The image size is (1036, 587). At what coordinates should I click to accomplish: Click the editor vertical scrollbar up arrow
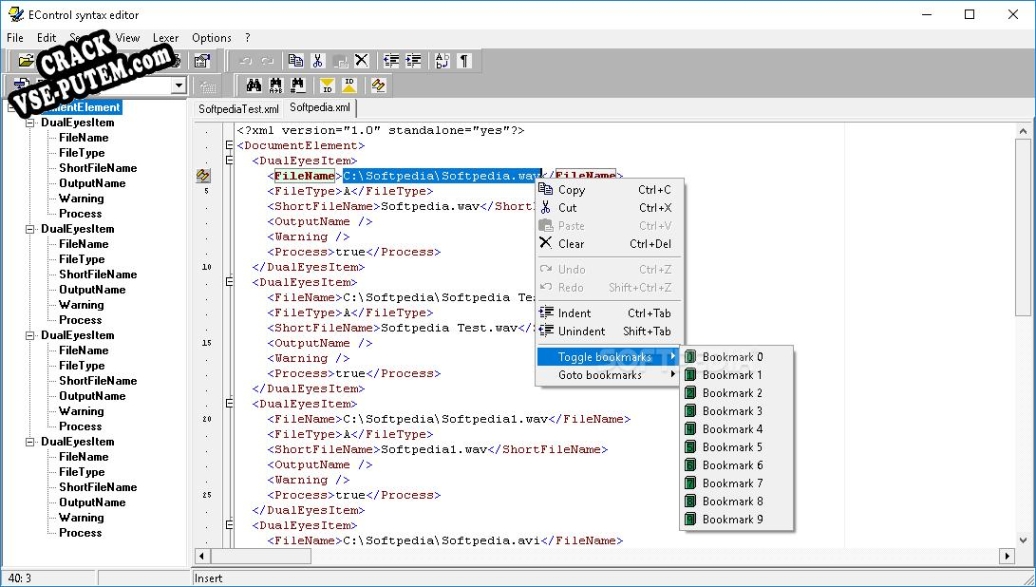[x=1023, y=131]
